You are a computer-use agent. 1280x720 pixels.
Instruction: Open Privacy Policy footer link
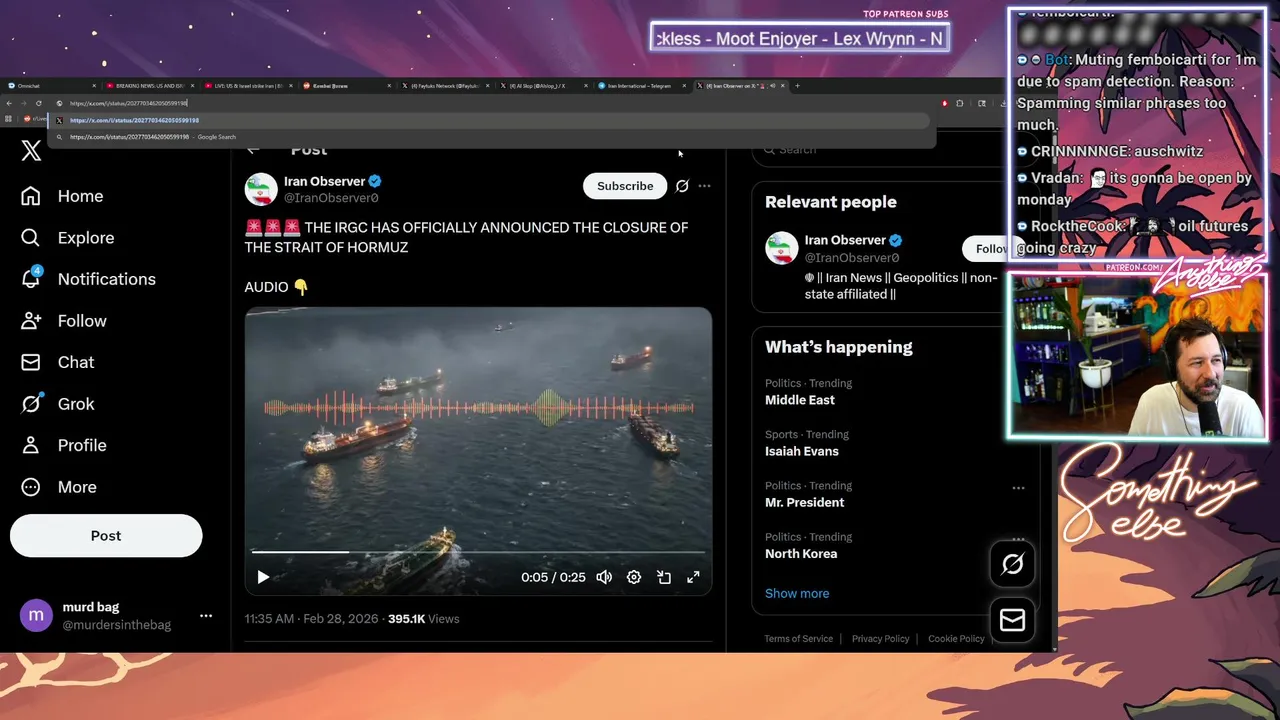click(881, 639)
